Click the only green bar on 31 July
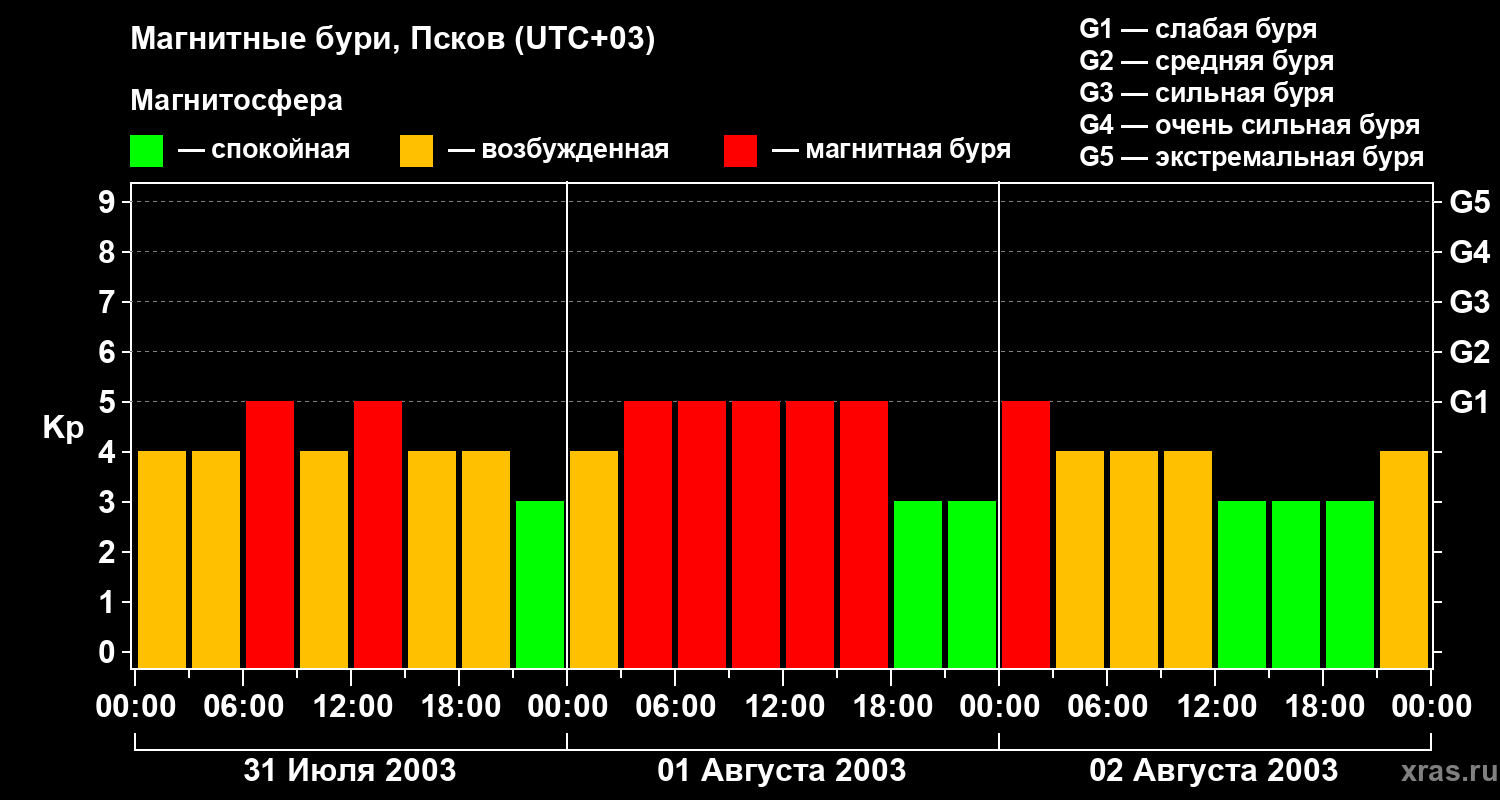 (x=540, y=584)
